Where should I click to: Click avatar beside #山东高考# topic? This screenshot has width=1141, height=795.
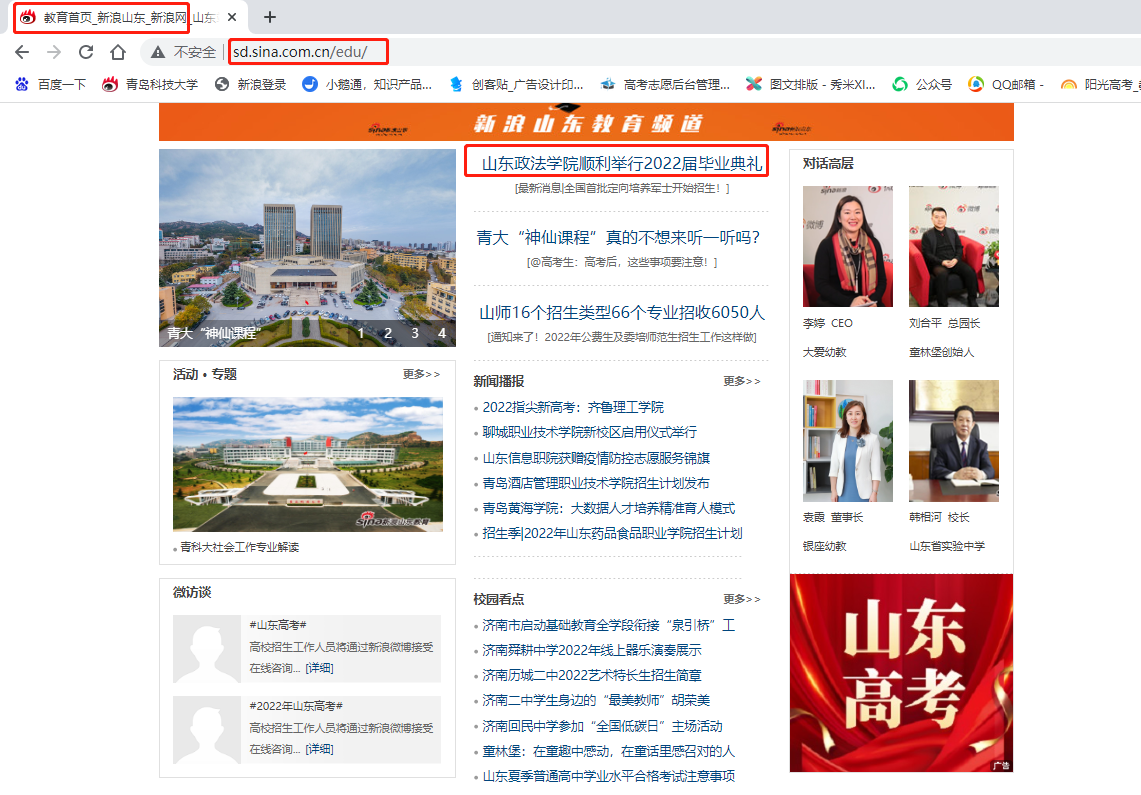click(207, 649)
